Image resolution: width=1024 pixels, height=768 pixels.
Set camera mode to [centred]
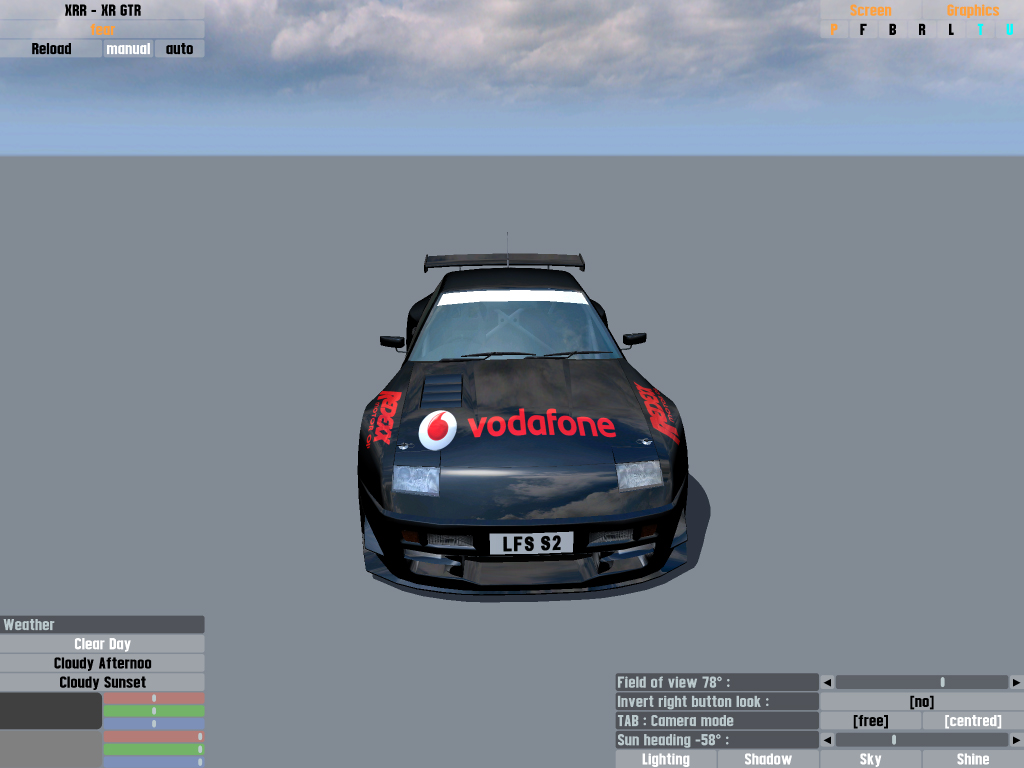coord(972,721)
